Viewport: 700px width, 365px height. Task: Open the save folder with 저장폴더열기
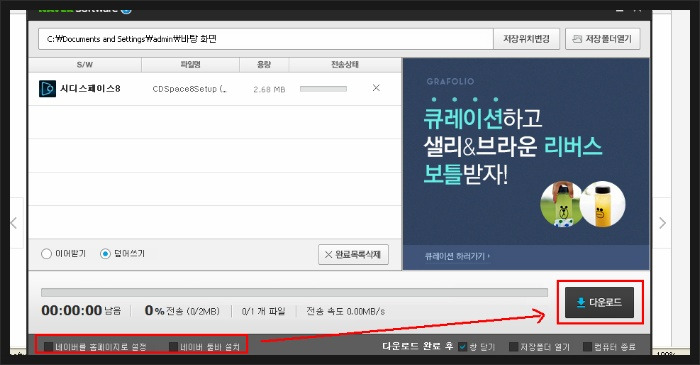(x=603, y=39)
